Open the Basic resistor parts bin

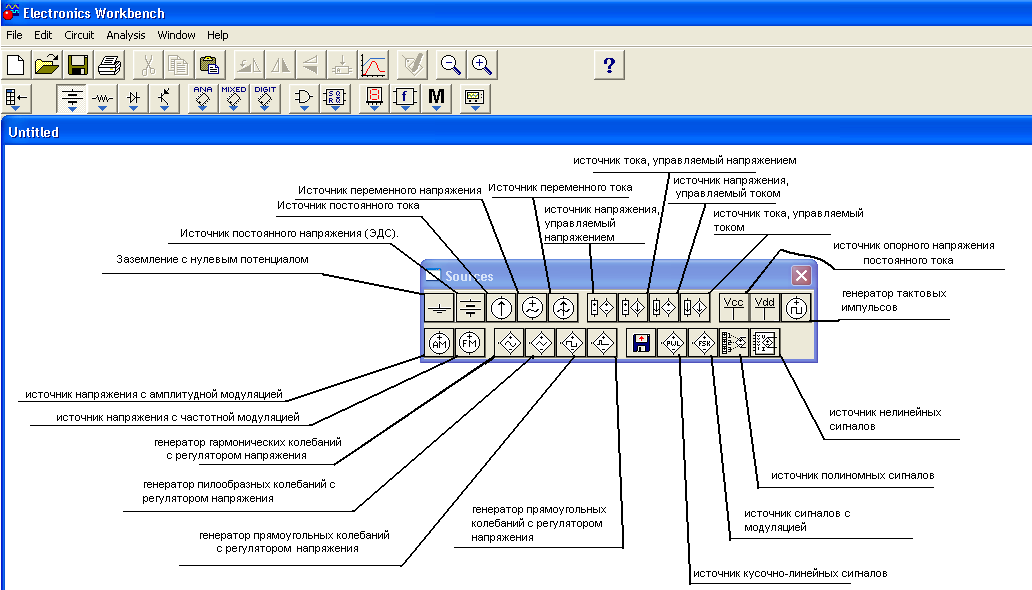pos(102,98)
